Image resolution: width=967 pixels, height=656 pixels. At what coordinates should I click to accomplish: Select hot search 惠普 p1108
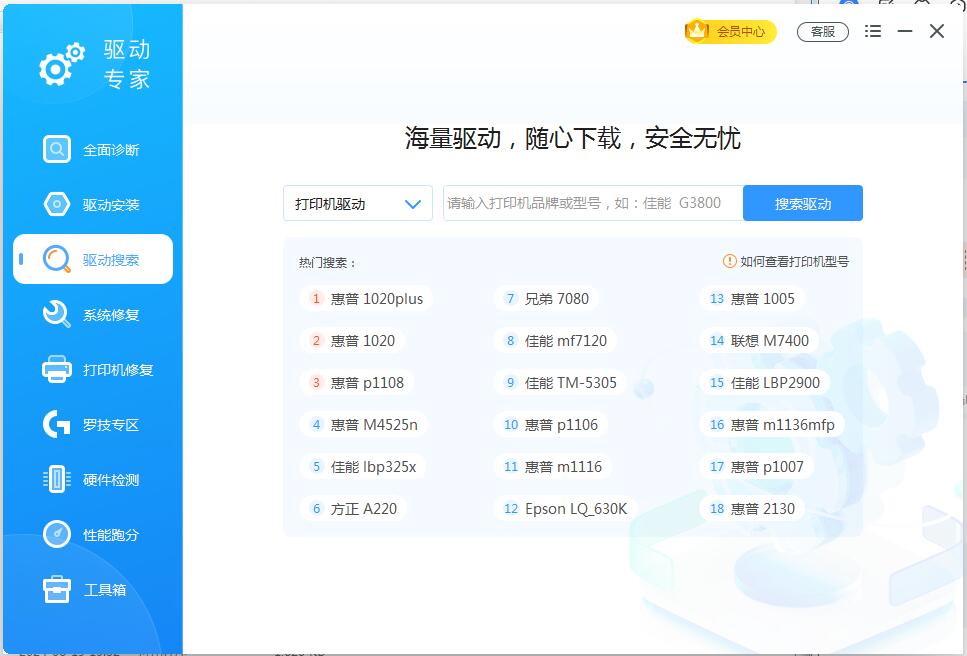coord(357,383)
